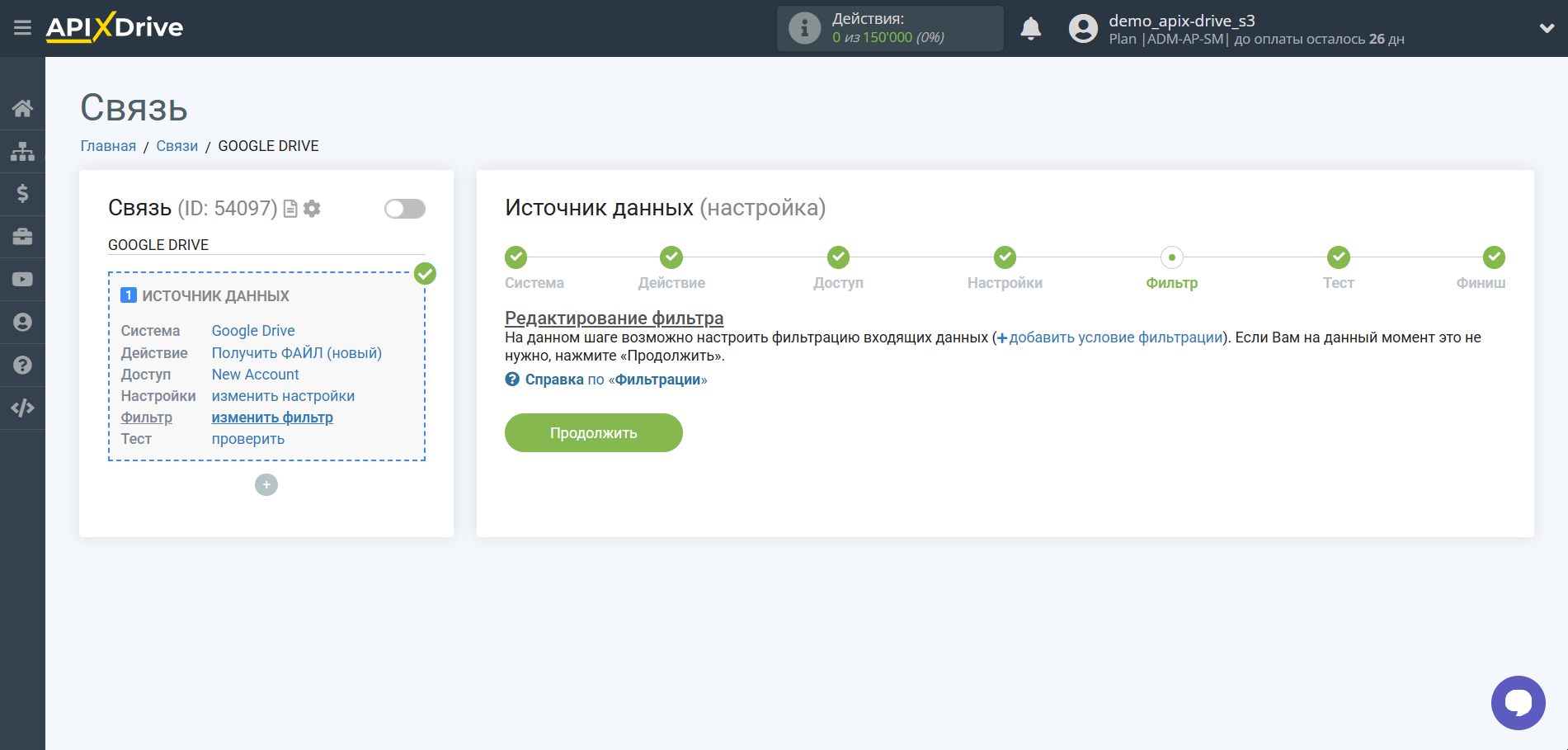This screenshot has height=750, width=1568.
Task: Click the Связи breadcrumb
Action: pos(177,146)
